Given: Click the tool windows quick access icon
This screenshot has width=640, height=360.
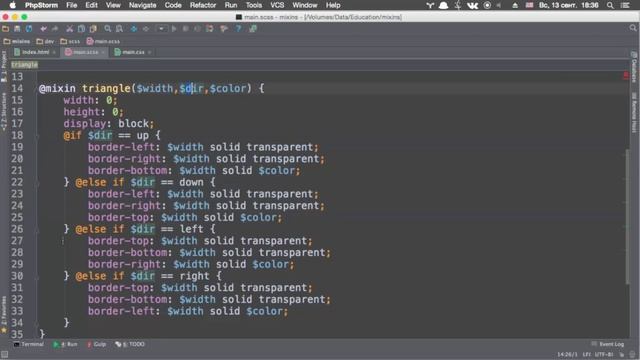Looking at the screenshot, I should 4,354.
